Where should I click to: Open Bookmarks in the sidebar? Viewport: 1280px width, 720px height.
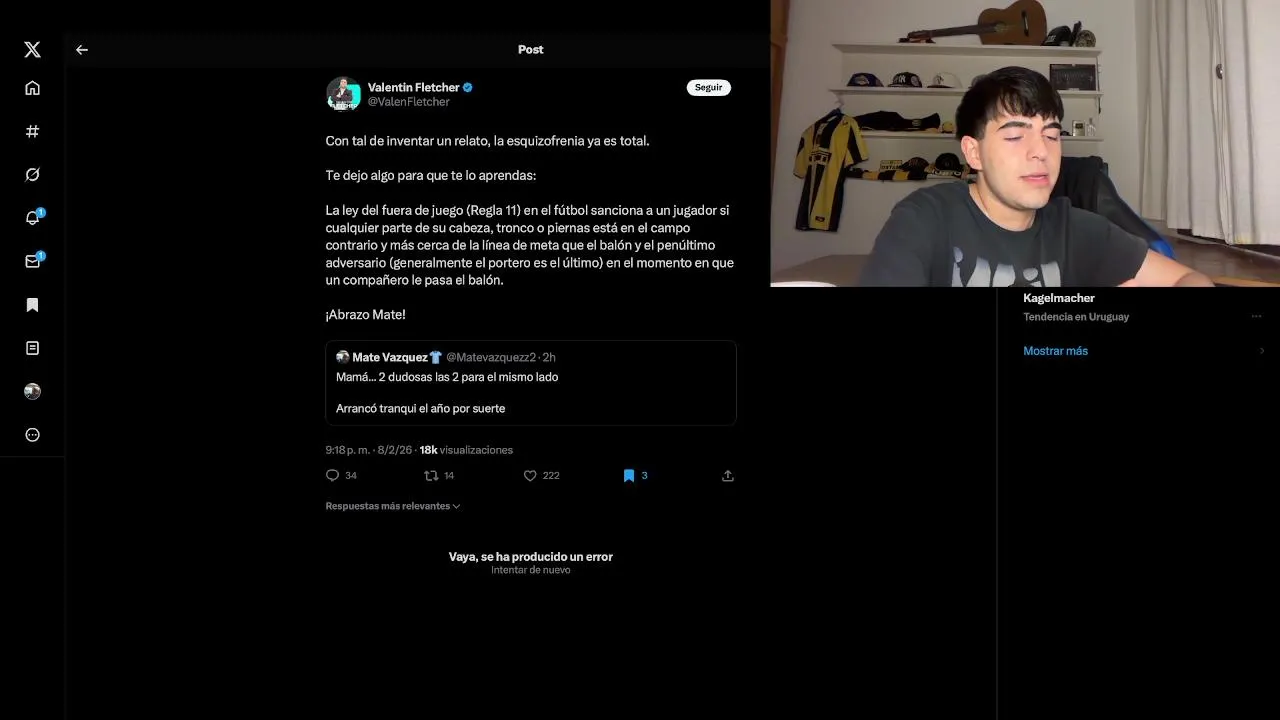(x=32, y=305)
